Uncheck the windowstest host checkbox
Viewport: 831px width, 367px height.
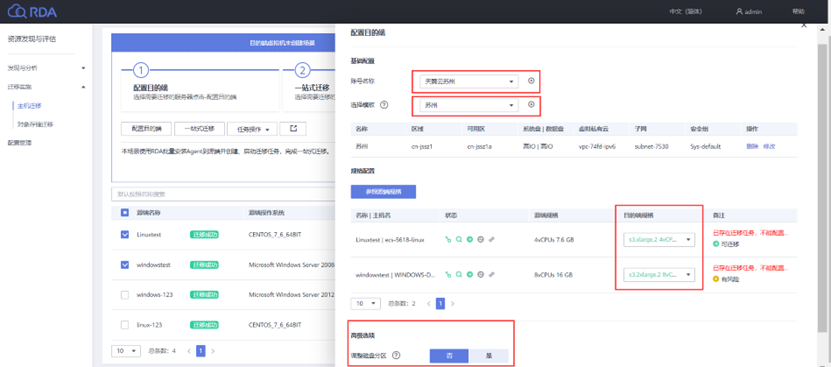[x=125, y=265]
